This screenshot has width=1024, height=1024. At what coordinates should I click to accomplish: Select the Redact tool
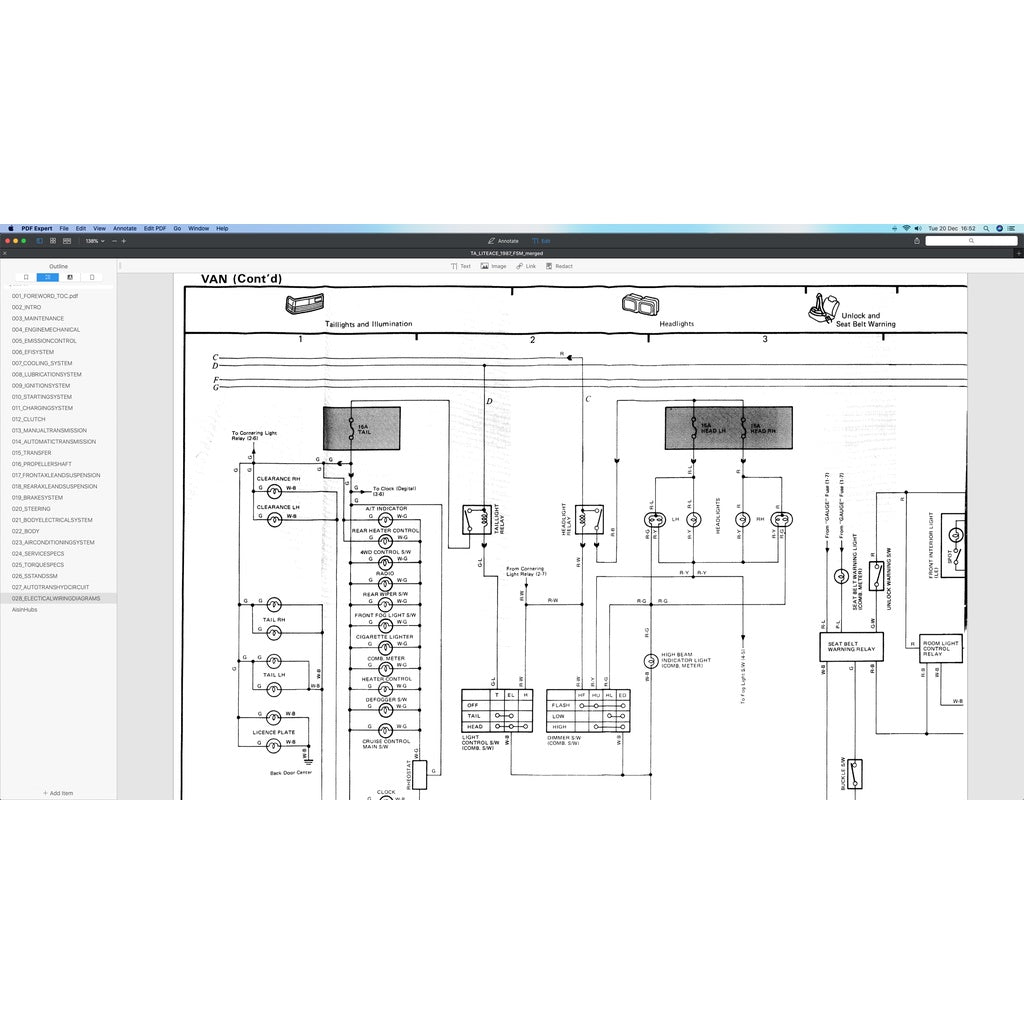coord(559,266)
